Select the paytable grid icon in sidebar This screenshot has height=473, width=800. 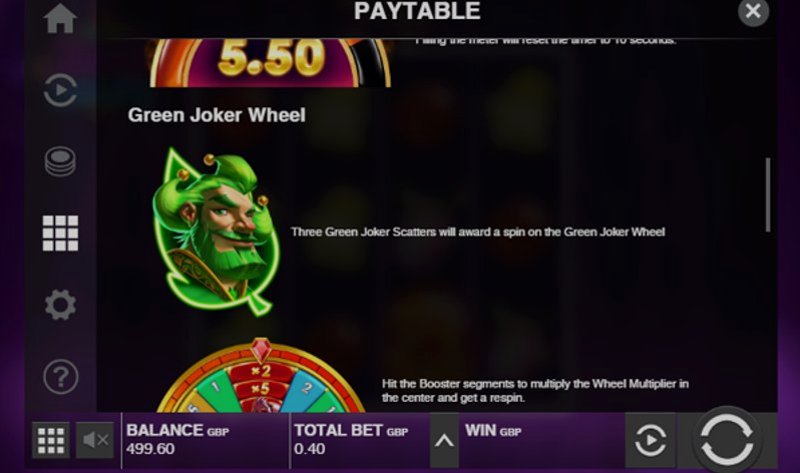[x=60, y=233]
